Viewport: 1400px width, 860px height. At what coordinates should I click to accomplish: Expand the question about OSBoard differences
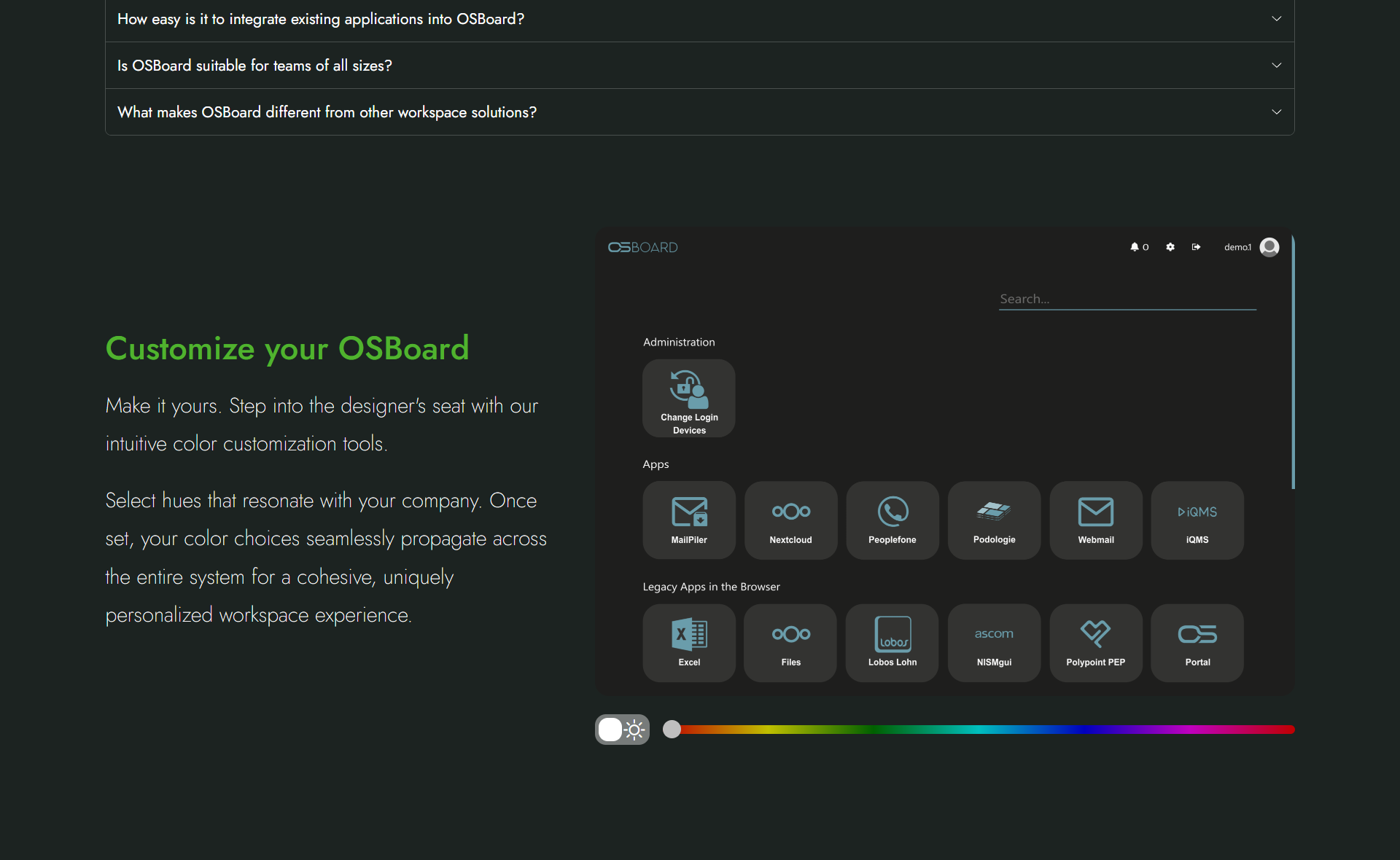[x=699, y=112]
